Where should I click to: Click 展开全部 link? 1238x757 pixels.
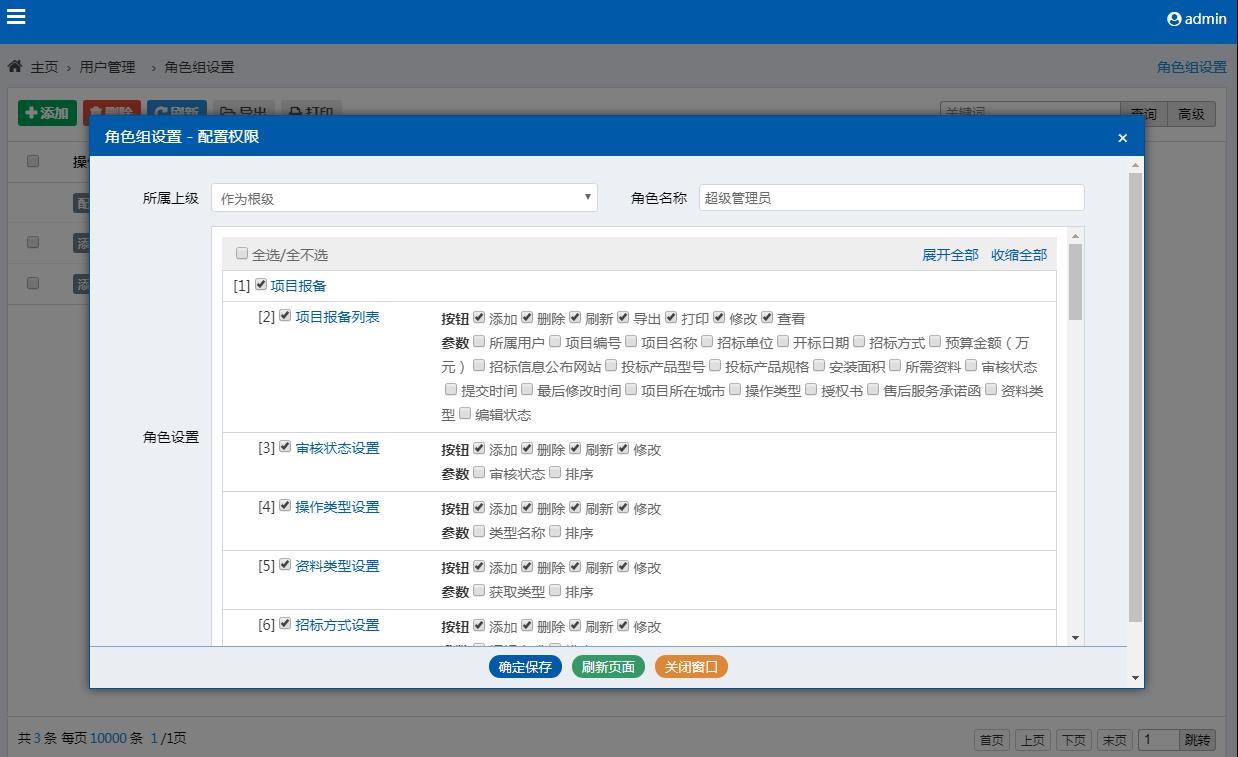click(950, 255)
